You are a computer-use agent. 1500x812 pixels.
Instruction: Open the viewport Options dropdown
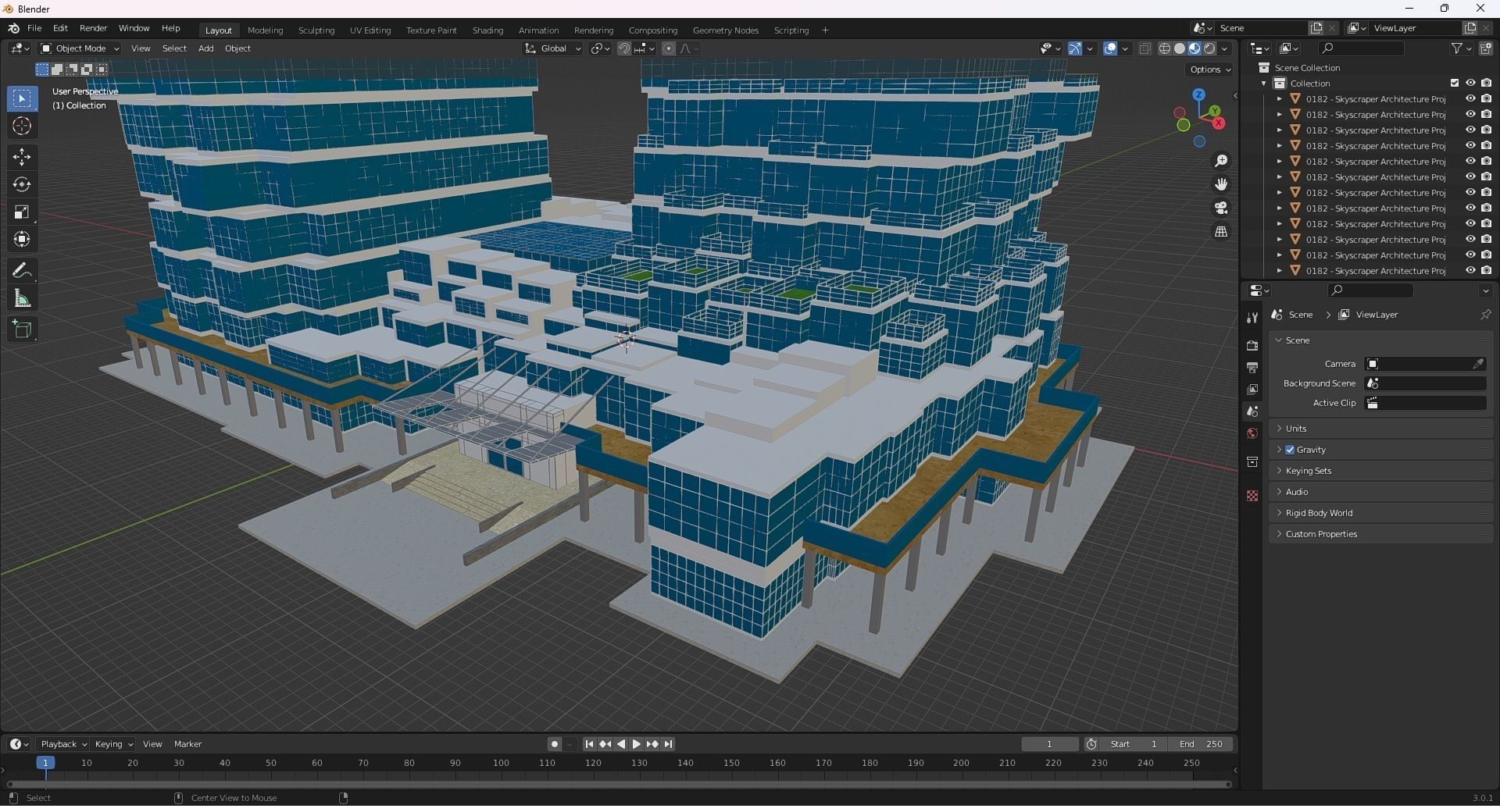coord(1210,69)
